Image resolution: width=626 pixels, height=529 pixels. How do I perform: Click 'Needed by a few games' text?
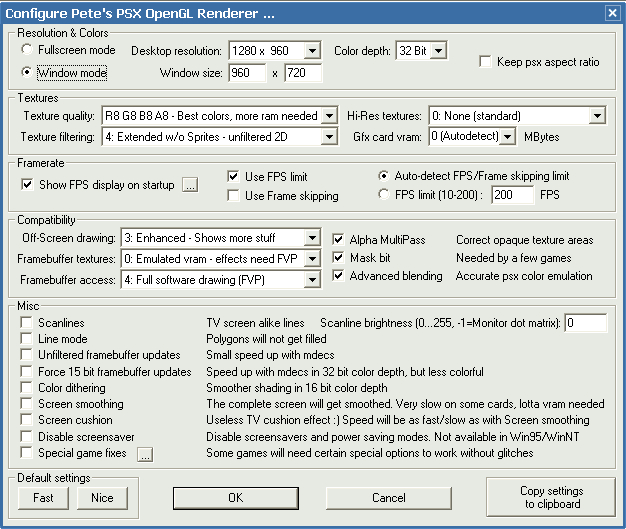[x=514, y=258]
